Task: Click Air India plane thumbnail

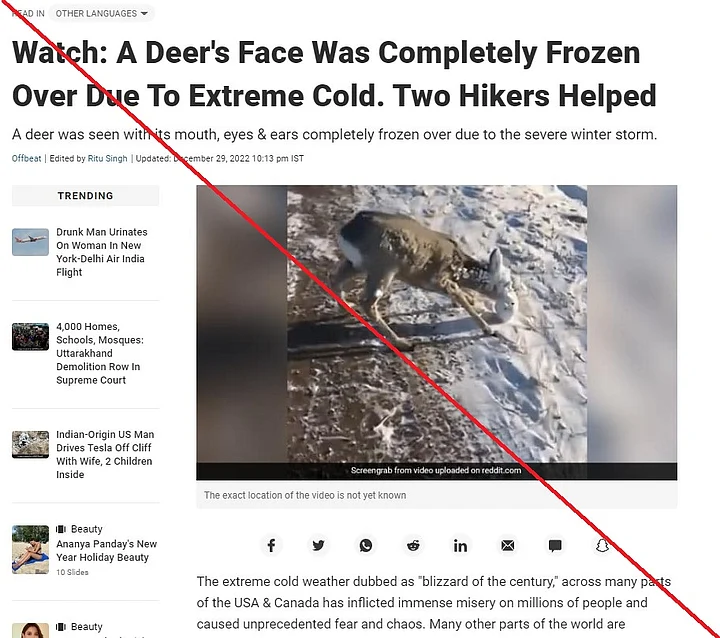Action: point(30,242)
